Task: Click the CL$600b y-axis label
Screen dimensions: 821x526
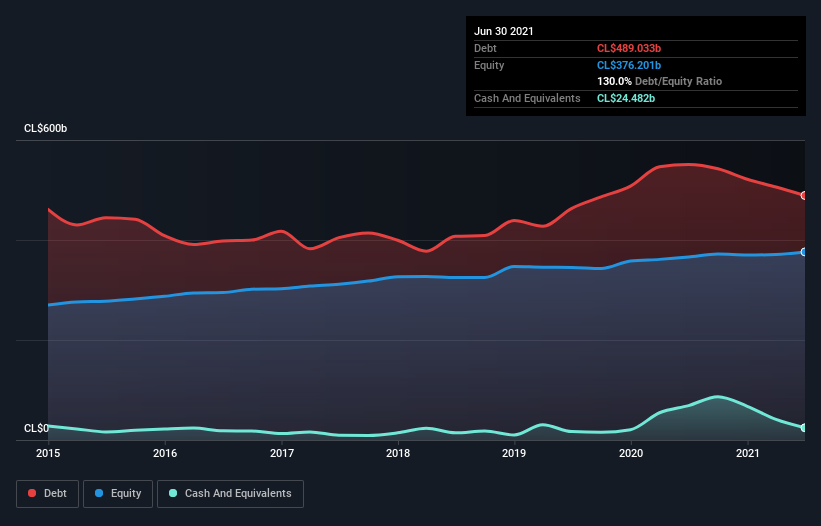Action: pos(46,128)
